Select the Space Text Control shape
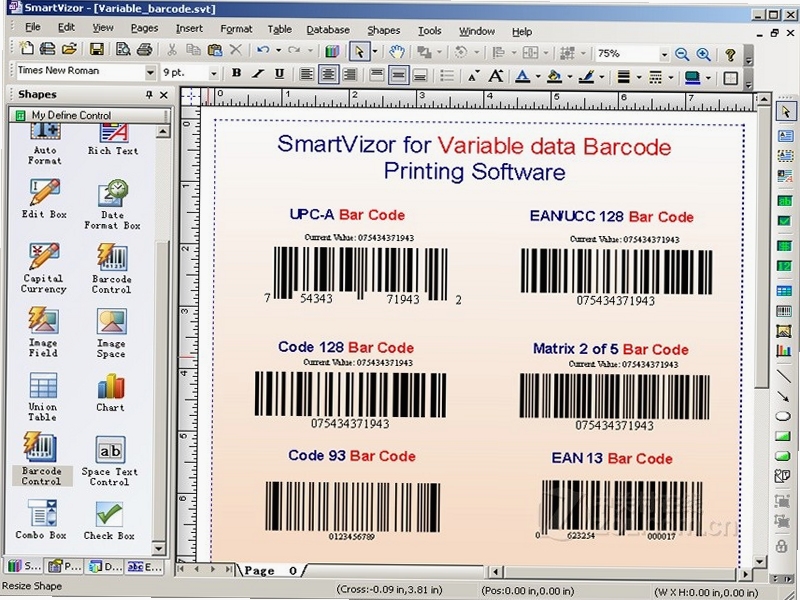Screen dimensions: 800x600 (x=110, y=461)
